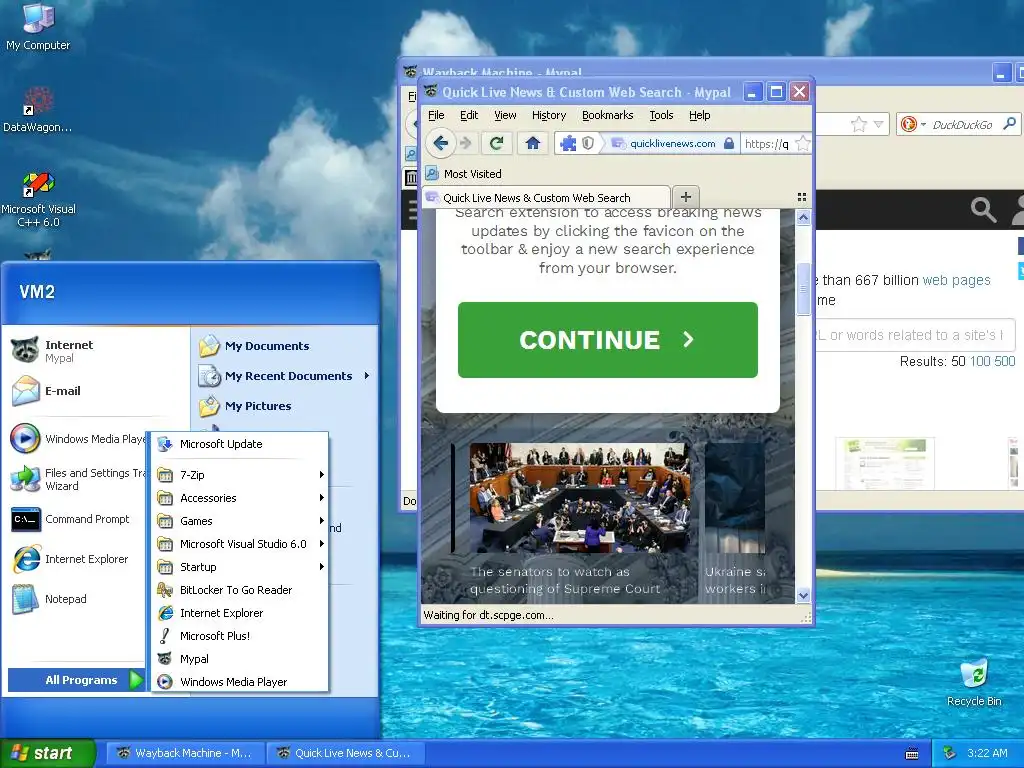This screenshot has width=1024, height=768.
Task: Launch Internet Explorer in pinned start list
Action: click(77, 559)
